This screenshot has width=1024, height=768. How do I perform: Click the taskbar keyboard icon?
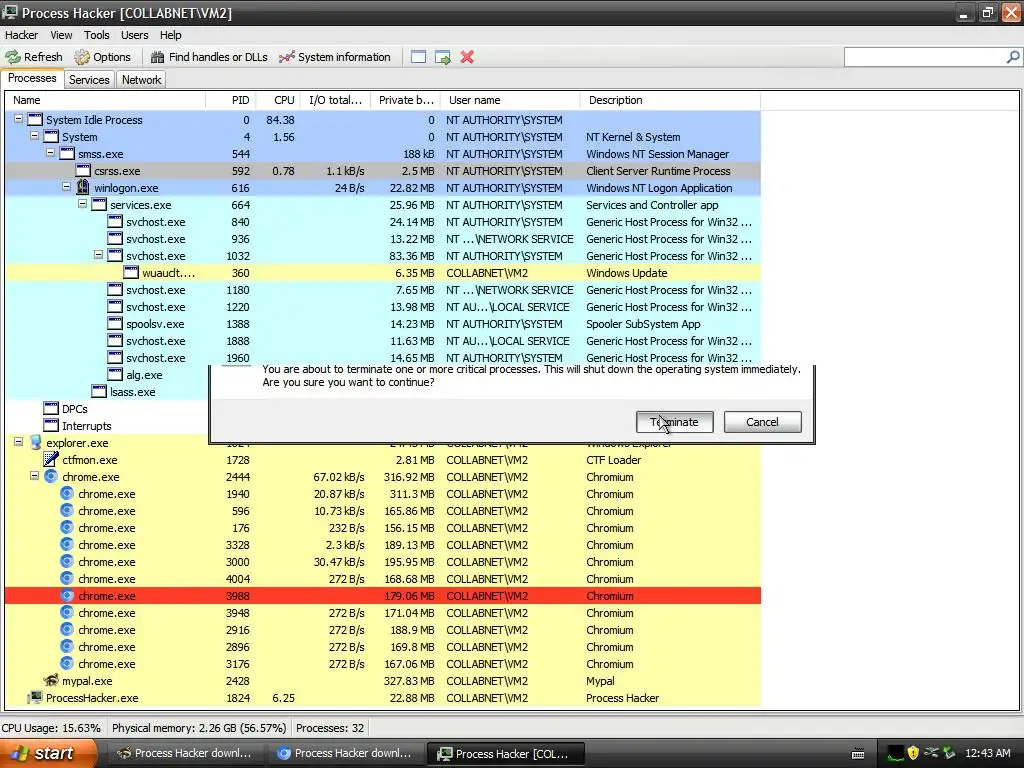pyautogui.click(x=858, y=754)
